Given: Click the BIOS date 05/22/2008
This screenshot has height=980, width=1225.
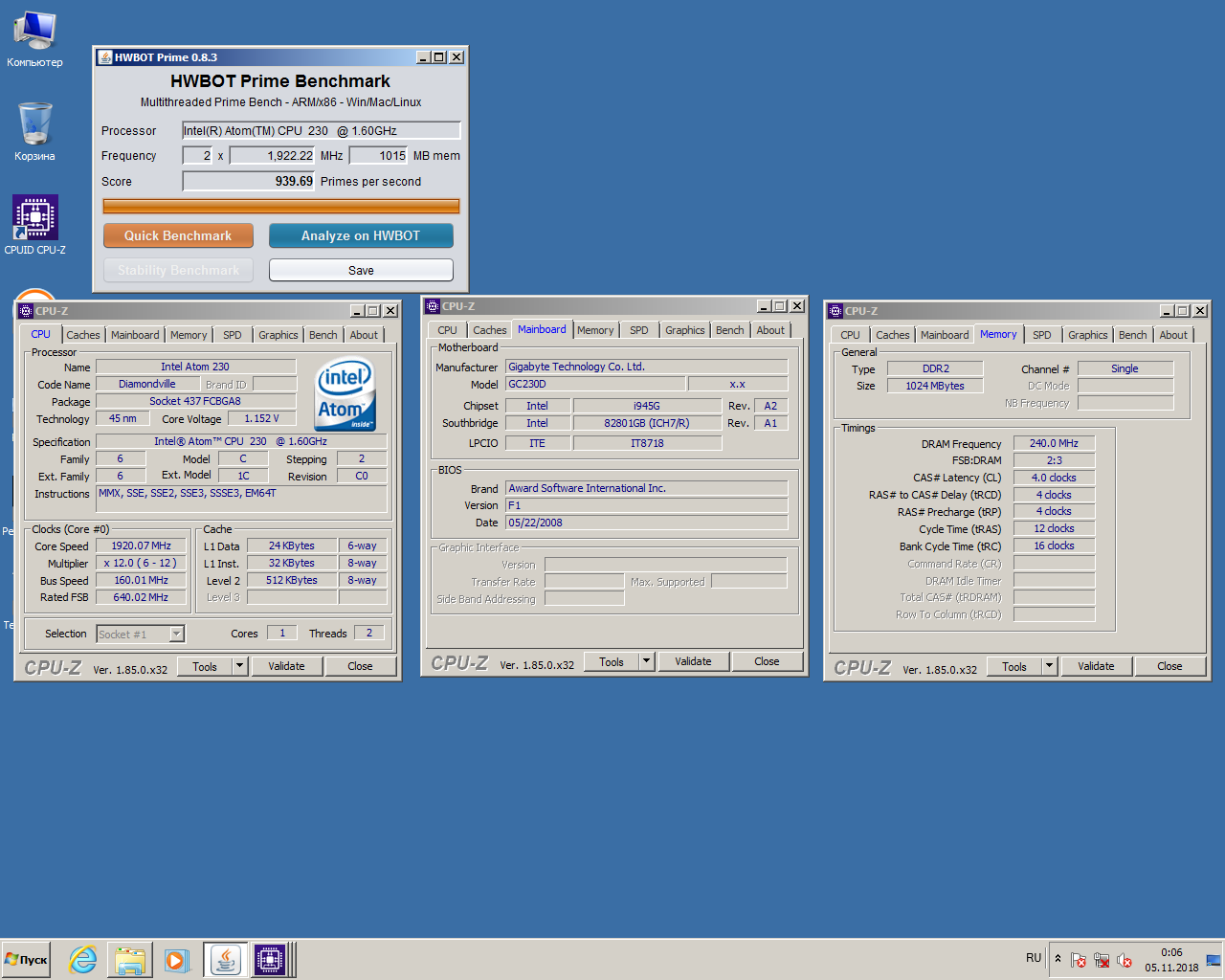Looking at the screenshot, I should [x=647, y=523].
